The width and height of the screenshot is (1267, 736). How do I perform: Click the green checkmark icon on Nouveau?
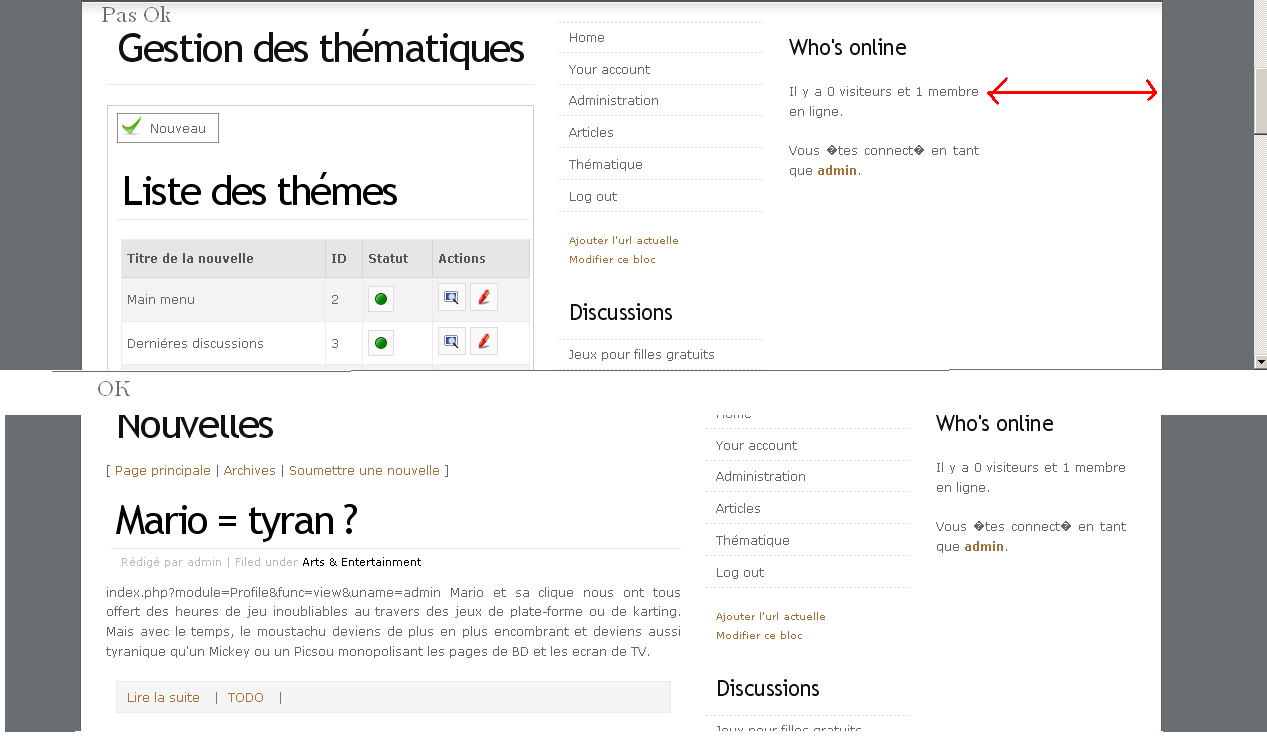[131, 127]
